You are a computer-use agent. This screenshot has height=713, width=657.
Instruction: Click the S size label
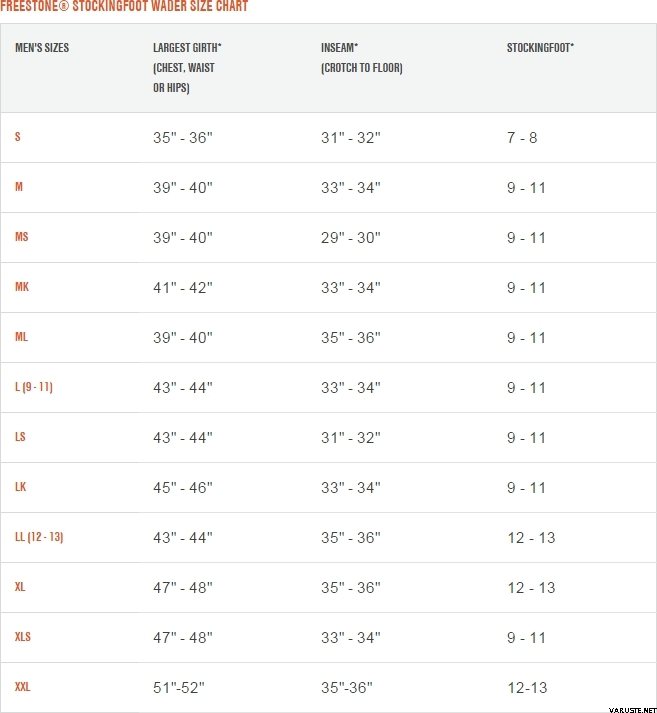(x=18, y=137)
